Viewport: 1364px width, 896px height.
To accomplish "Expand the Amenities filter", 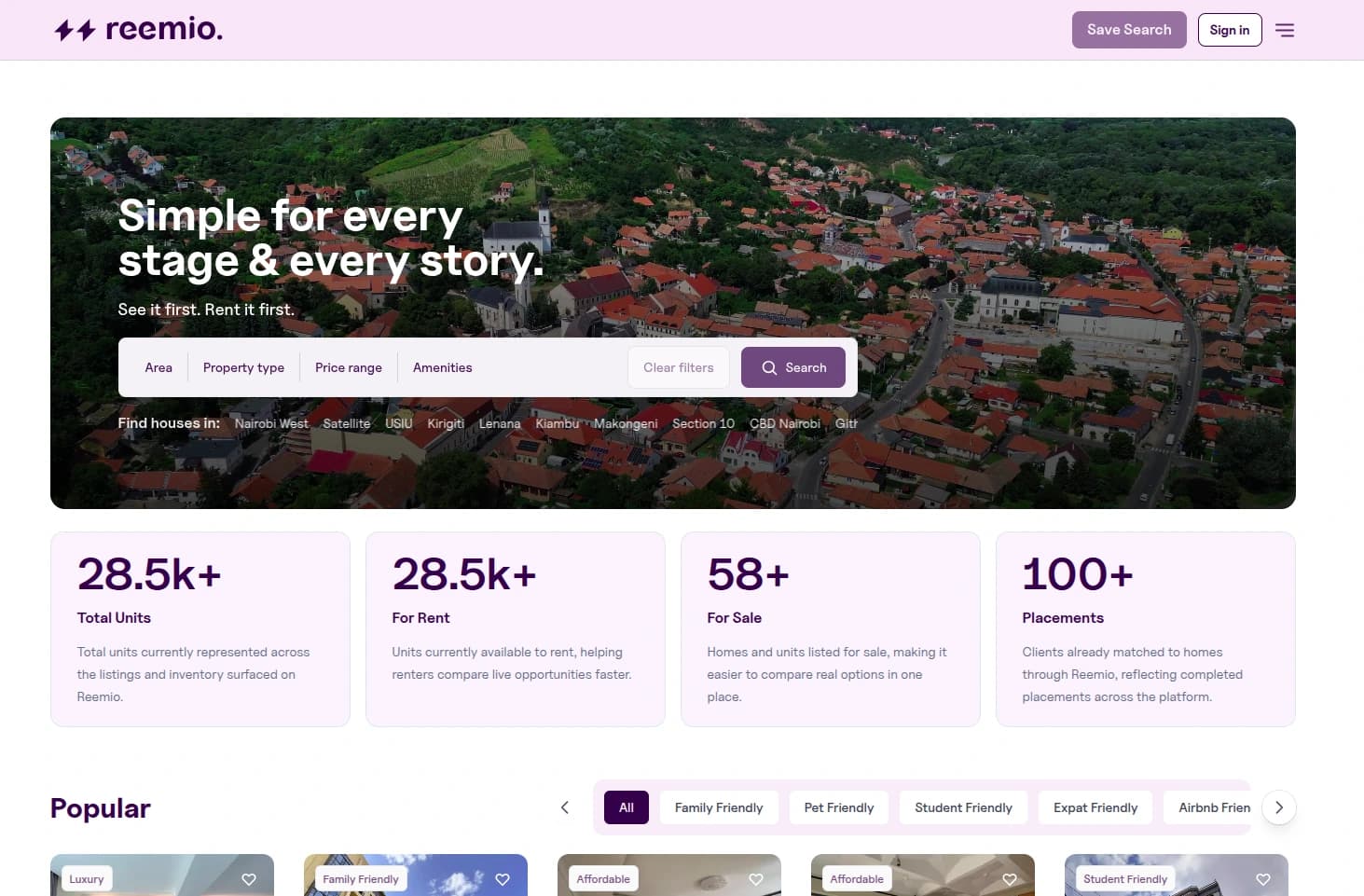I will 443,367.
